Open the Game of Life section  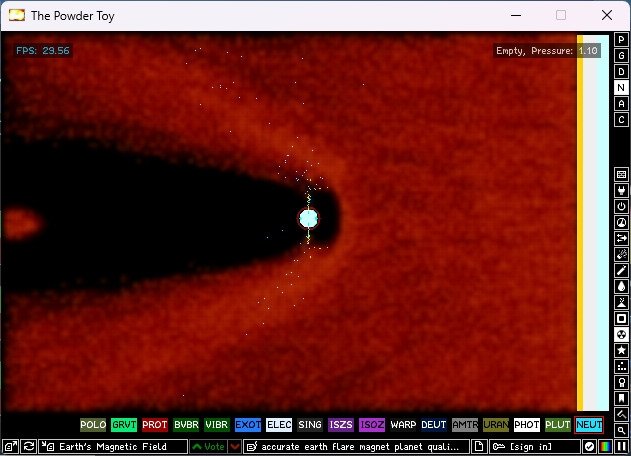621,367
